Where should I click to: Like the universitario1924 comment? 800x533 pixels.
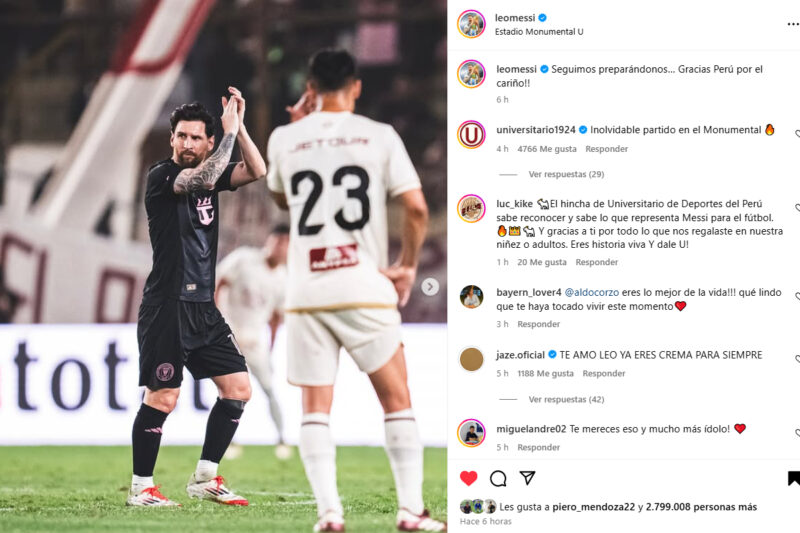797,134
